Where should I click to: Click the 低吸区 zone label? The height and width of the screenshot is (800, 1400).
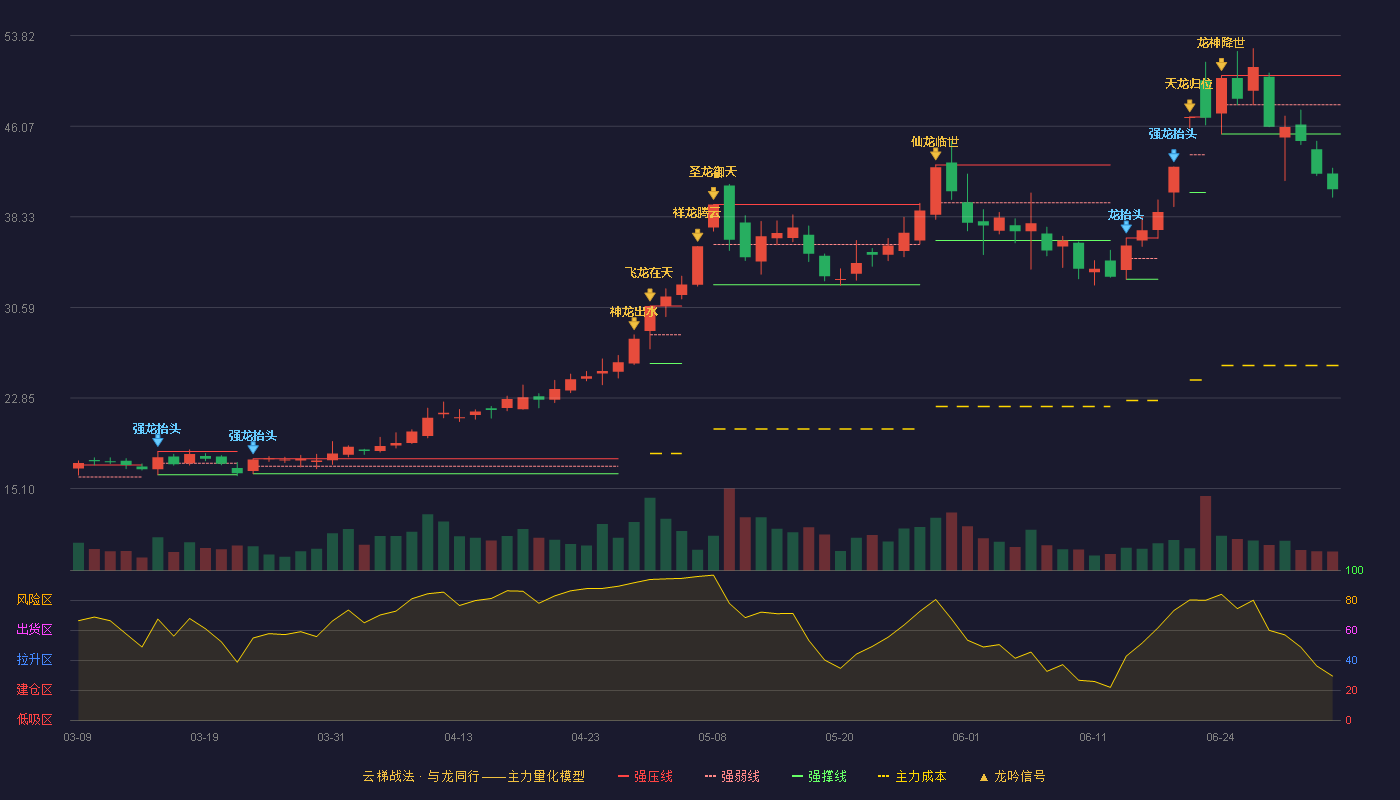(34, 719)
